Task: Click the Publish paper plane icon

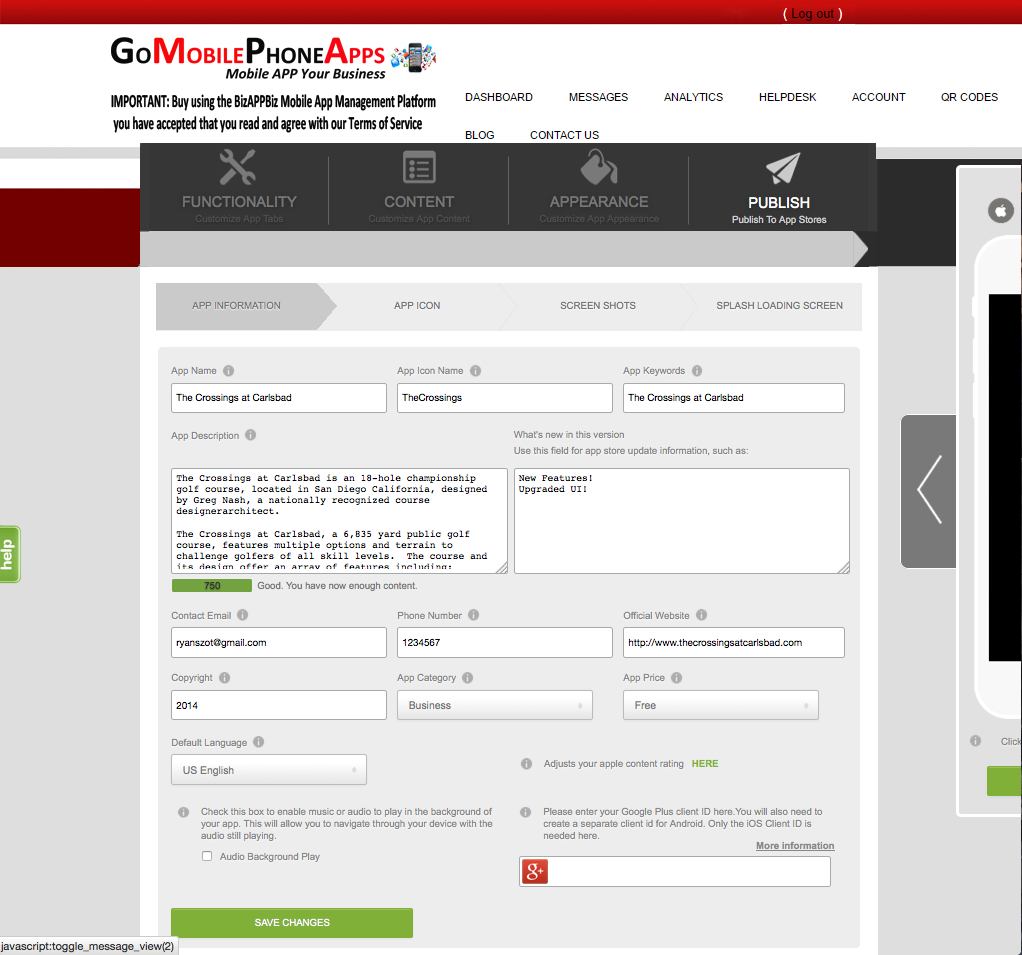Action: 782,168
